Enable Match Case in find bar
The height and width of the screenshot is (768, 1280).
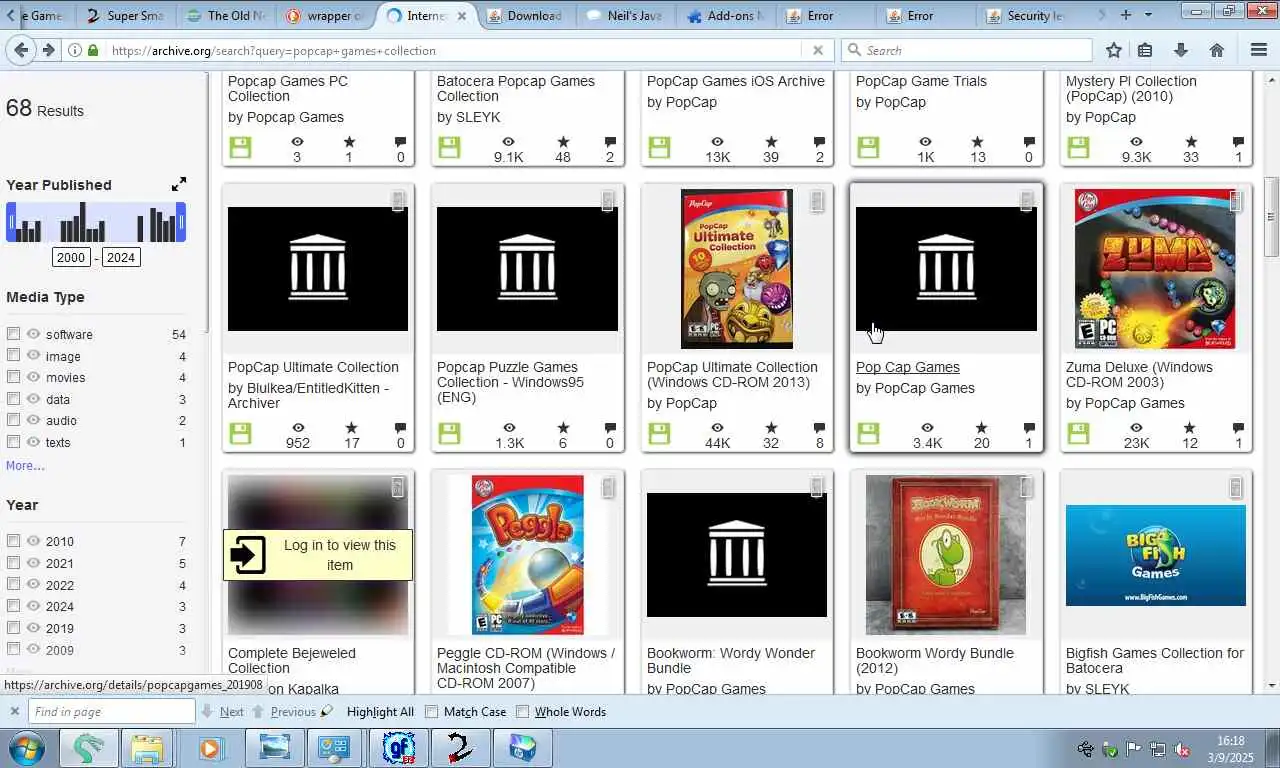click(x=432, y=712)
